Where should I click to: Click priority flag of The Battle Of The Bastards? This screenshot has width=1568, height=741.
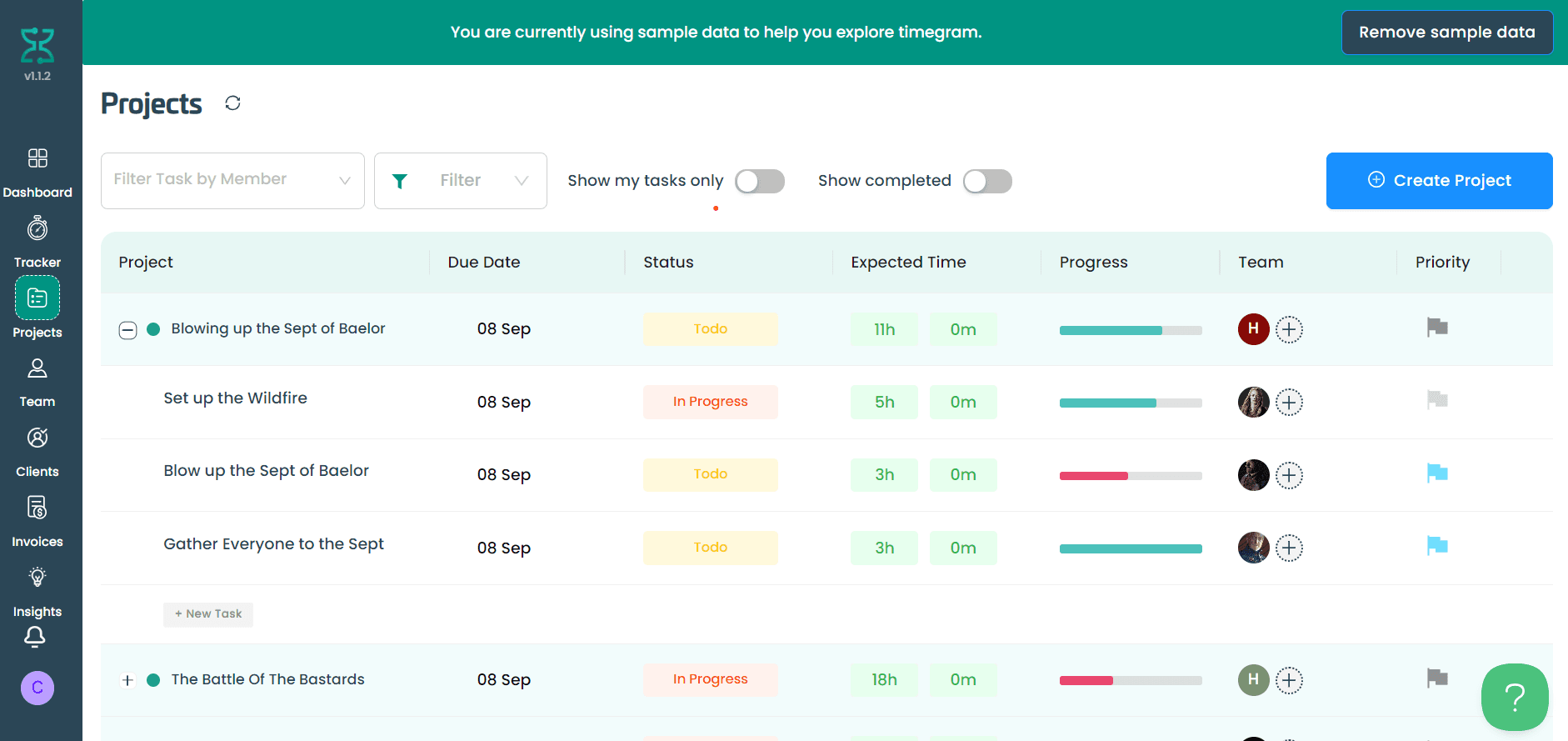point(1437,678)
